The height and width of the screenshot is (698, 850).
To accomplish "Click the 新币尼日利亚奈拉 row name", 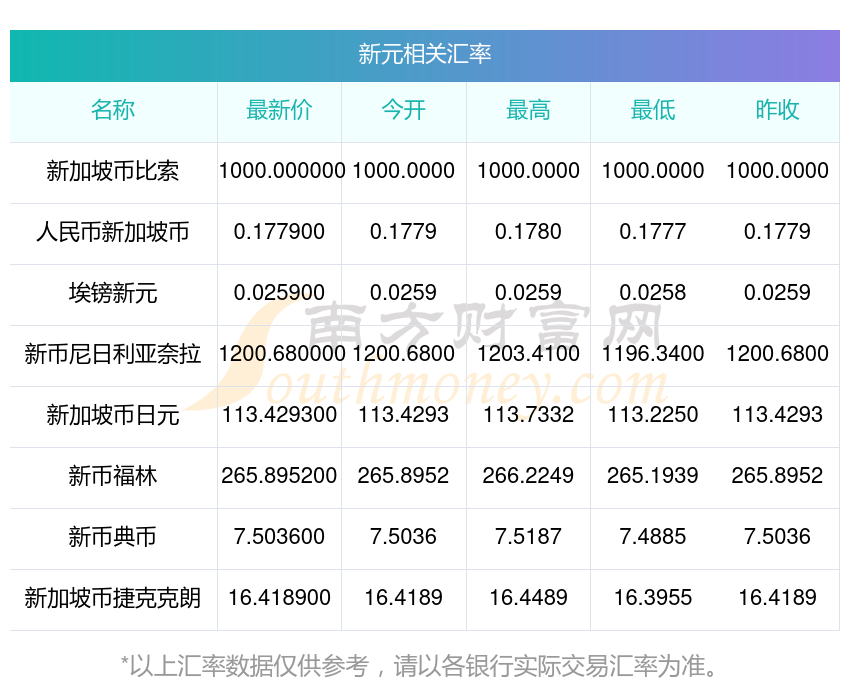I will coord(113,354).
